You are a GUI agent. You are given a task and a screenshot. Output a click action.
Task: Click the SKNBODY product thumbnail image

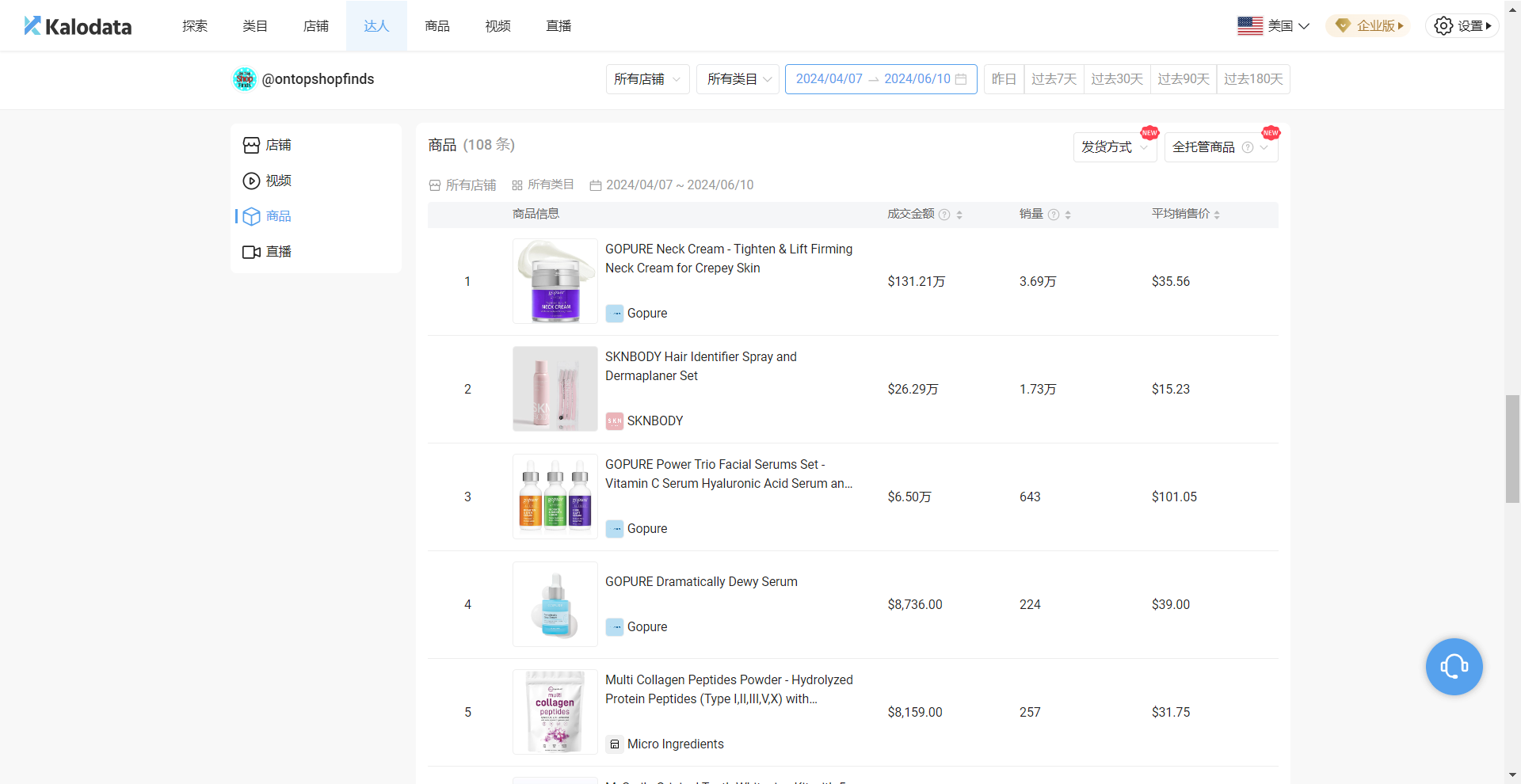tap(555, 389)
